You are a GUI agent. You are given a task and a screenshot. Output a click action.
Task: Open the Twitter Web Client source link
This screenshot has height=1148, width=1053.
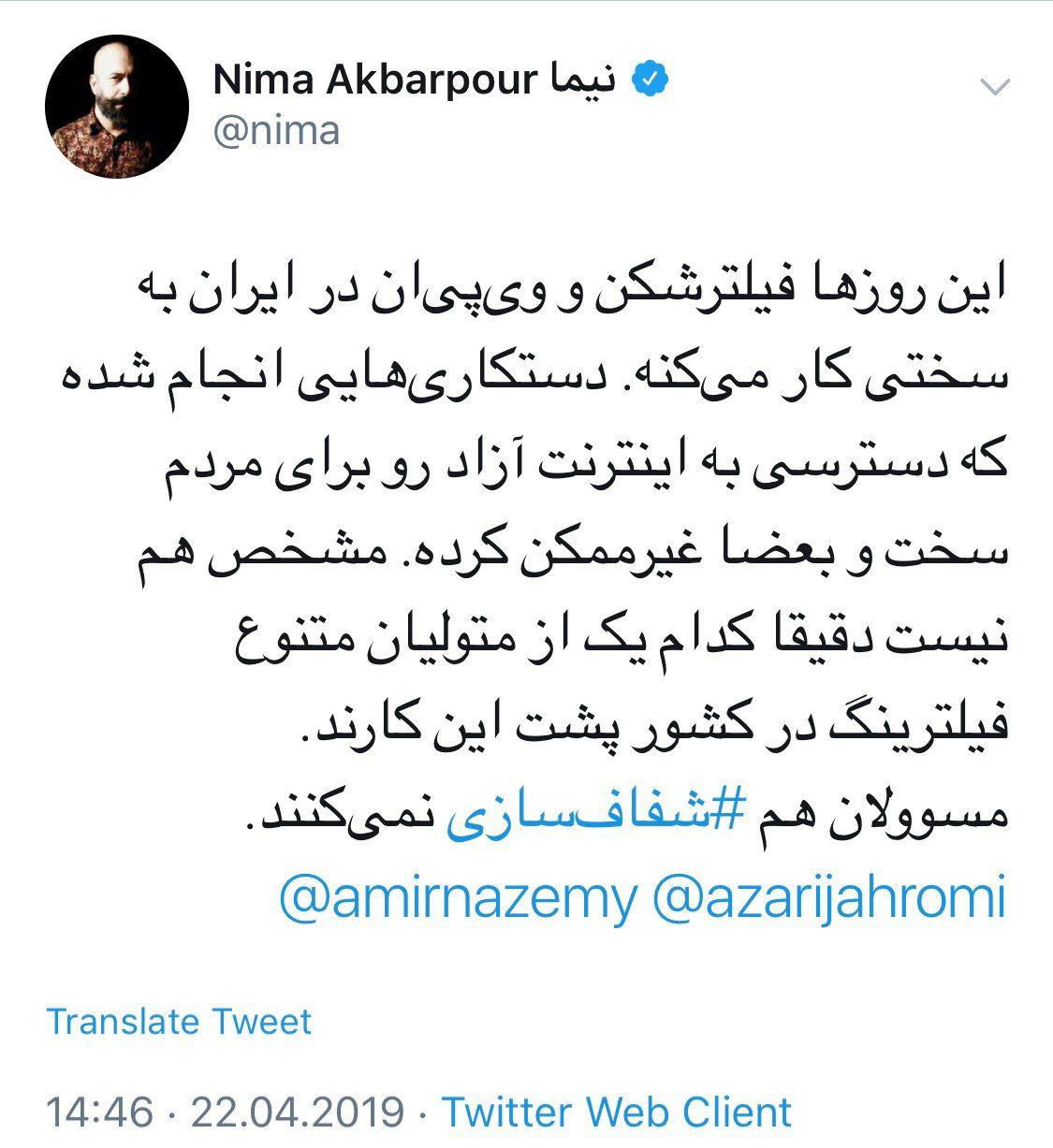pyautogui.click(x=617, y=1112)
